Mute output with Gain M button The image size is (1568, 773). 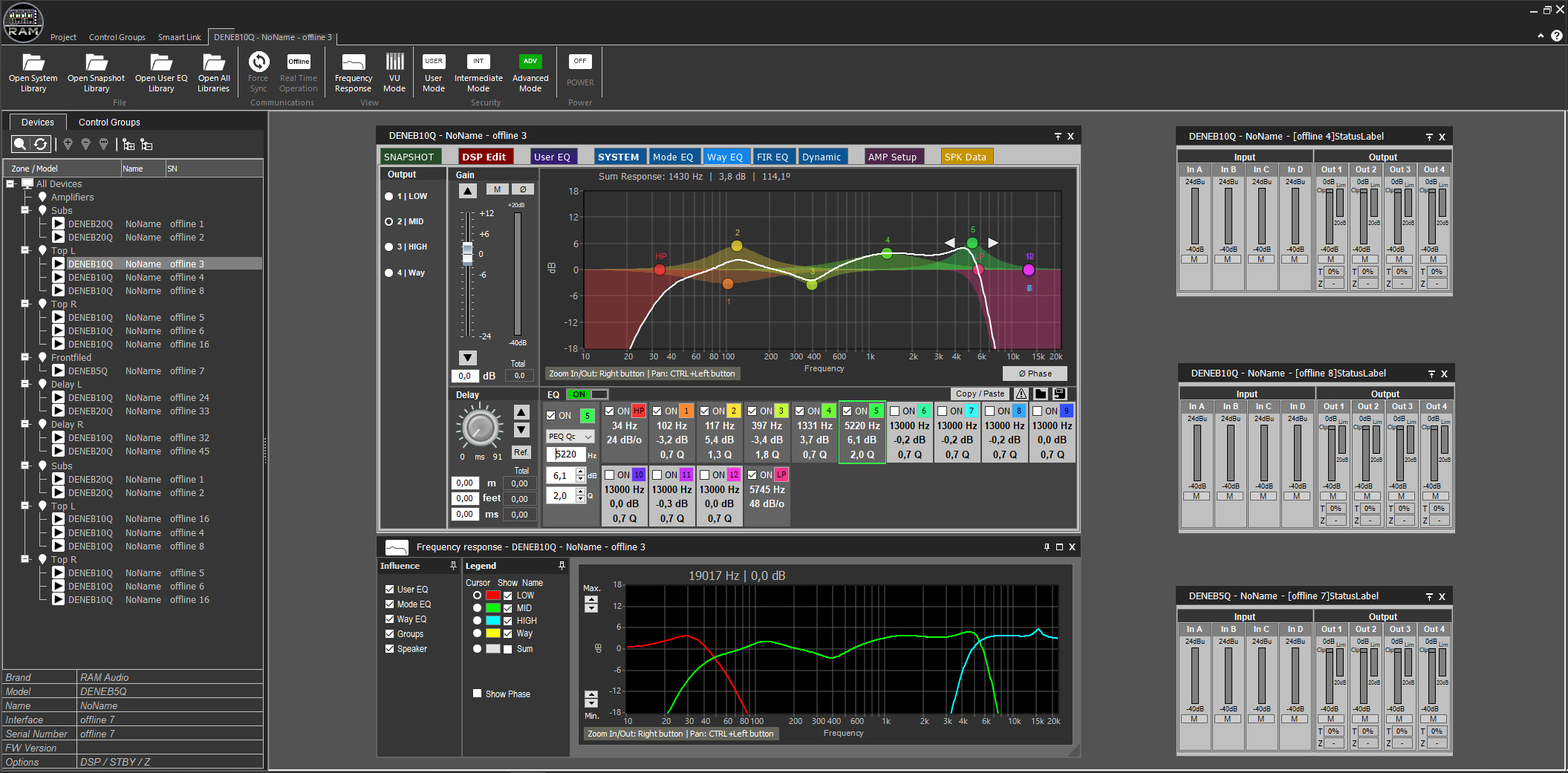(x=498, y=189)
